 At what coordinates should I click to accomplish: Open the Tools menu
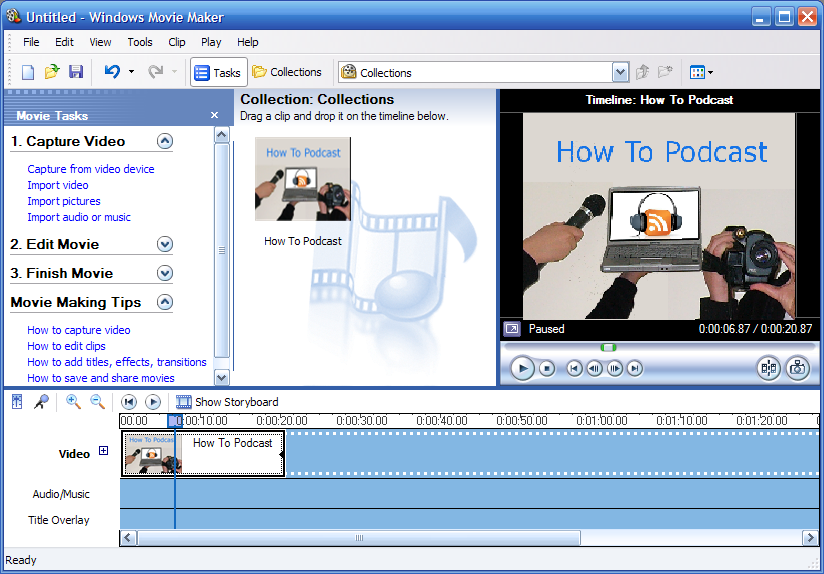click(140, 42)
